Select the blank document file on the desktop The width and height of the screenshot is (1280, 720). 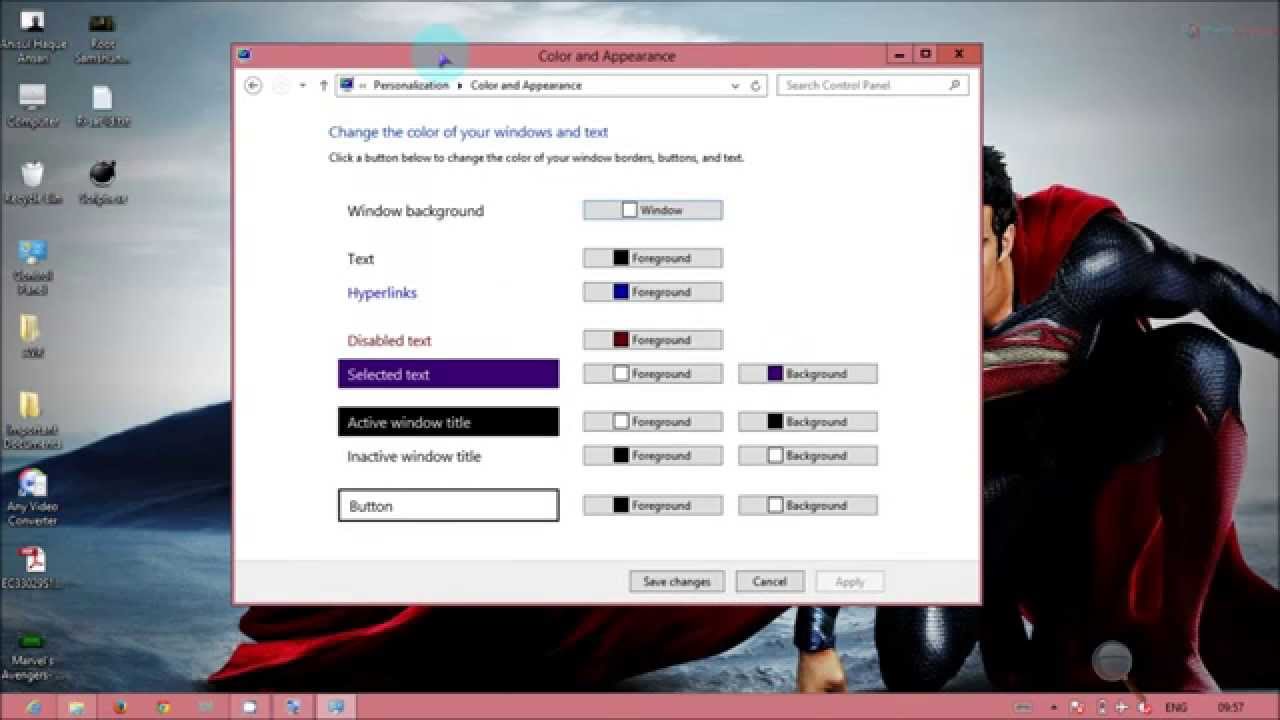click(x=102, y=106)
